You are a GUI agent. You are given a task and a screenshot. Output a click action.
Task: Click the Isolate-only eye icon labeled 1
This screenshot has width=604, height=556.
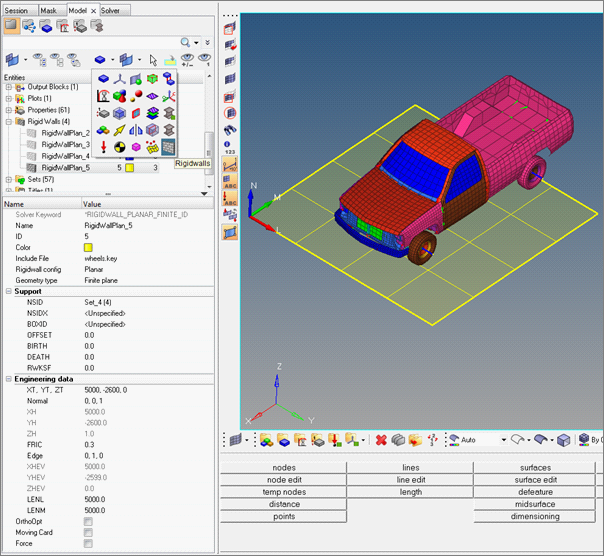204,60
